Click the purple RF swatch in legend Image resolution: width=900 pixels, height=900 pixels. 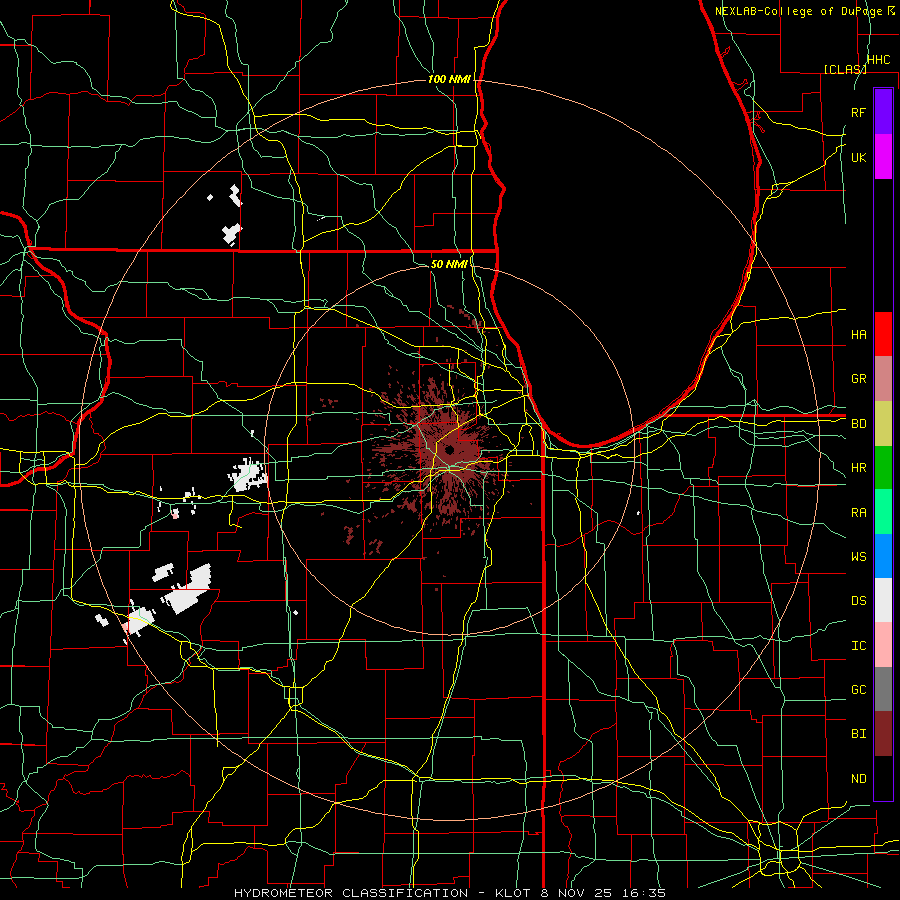[883, 112]
